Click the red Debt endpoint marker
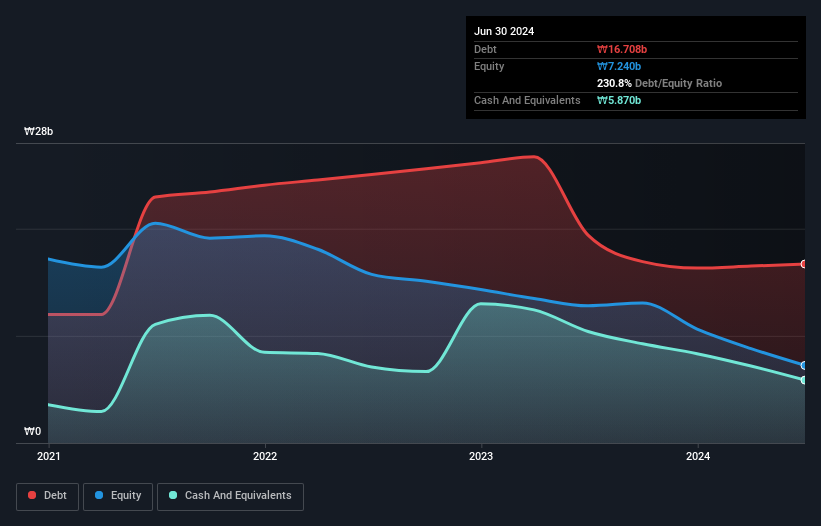This screenshot has height=526, width=821. pyautogui.click(x=804, y=264)
